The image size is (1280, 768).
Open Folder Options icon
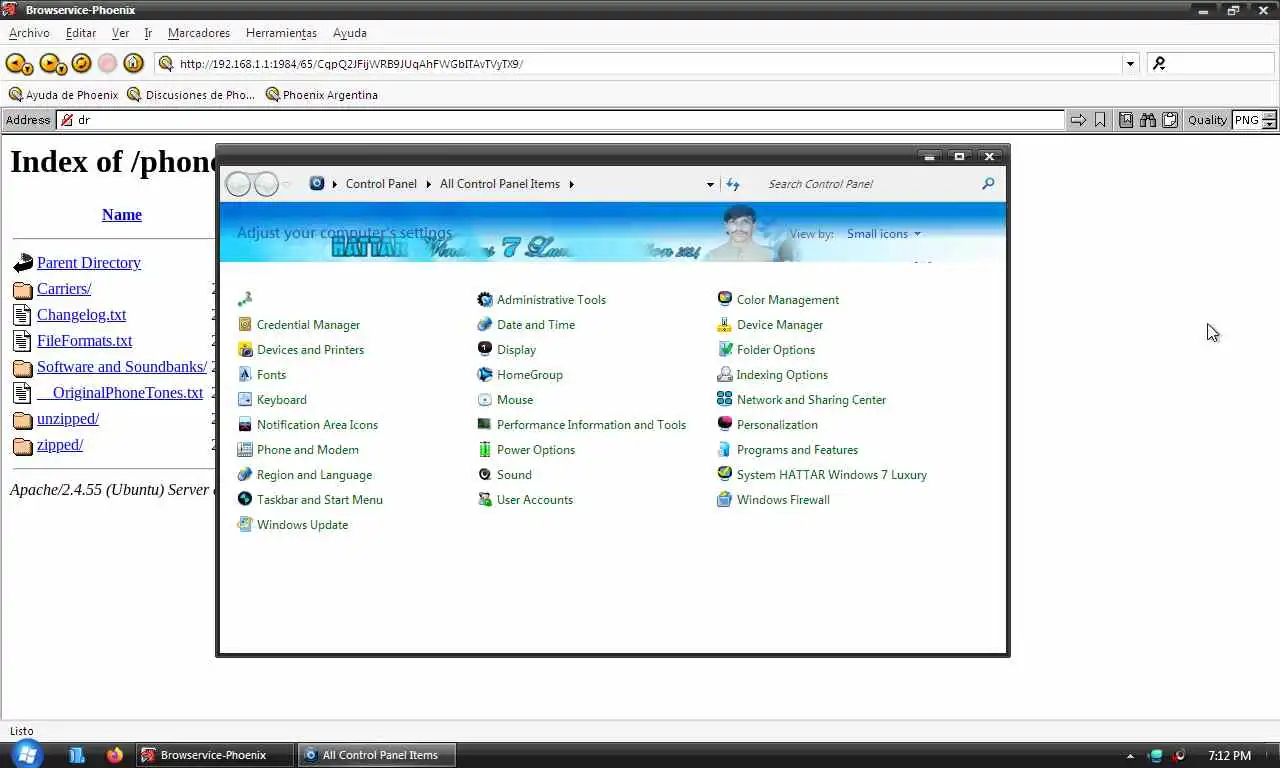725,350
